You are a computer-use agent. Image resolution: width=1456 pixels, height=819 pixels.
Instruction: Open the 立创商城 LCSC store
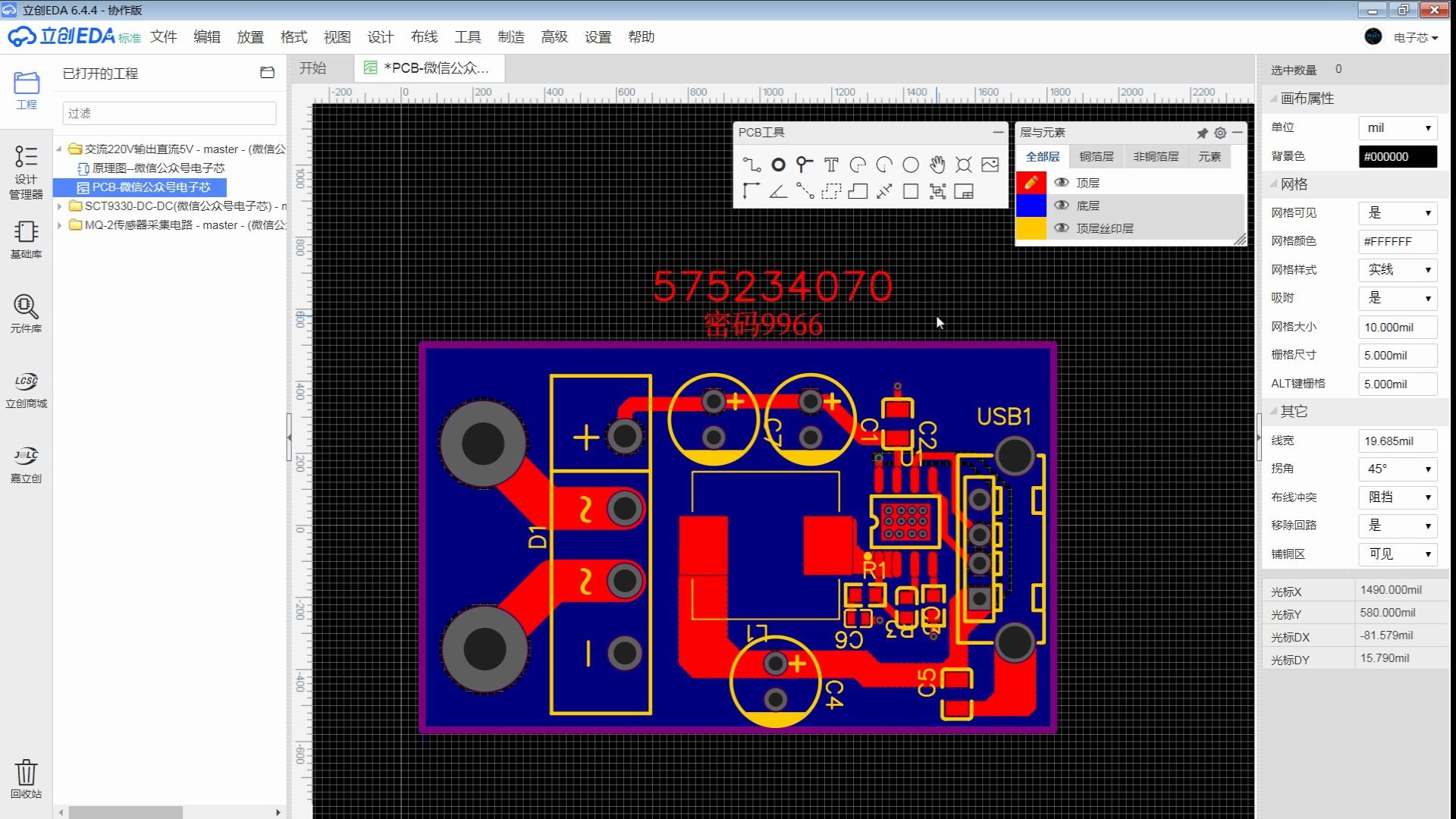click(x=27, y=390)
